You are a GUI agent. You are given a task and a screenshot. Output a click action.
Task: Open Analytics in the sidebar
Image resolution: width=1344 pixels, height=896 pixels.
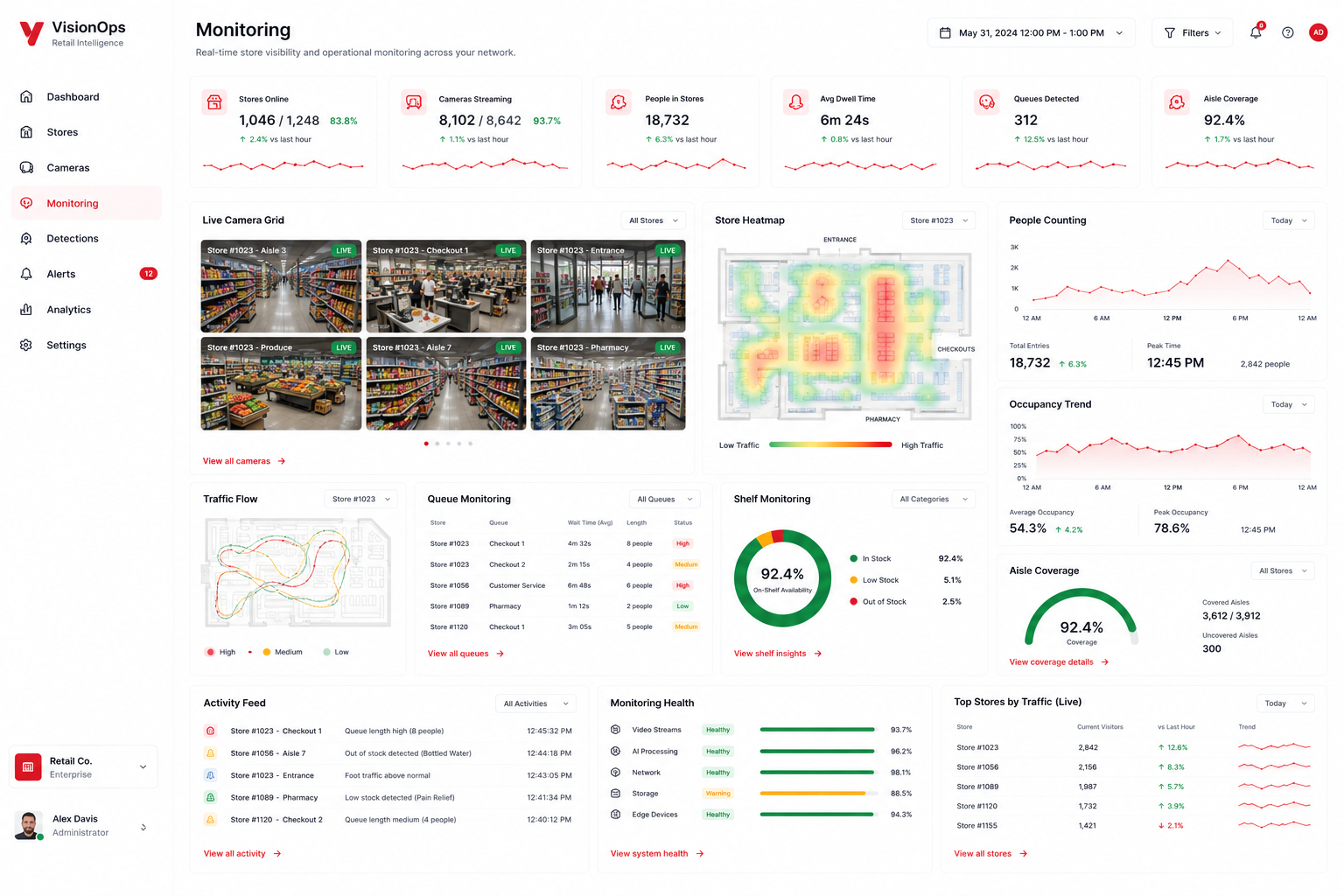pyautogui.click(x=86, y=310)
